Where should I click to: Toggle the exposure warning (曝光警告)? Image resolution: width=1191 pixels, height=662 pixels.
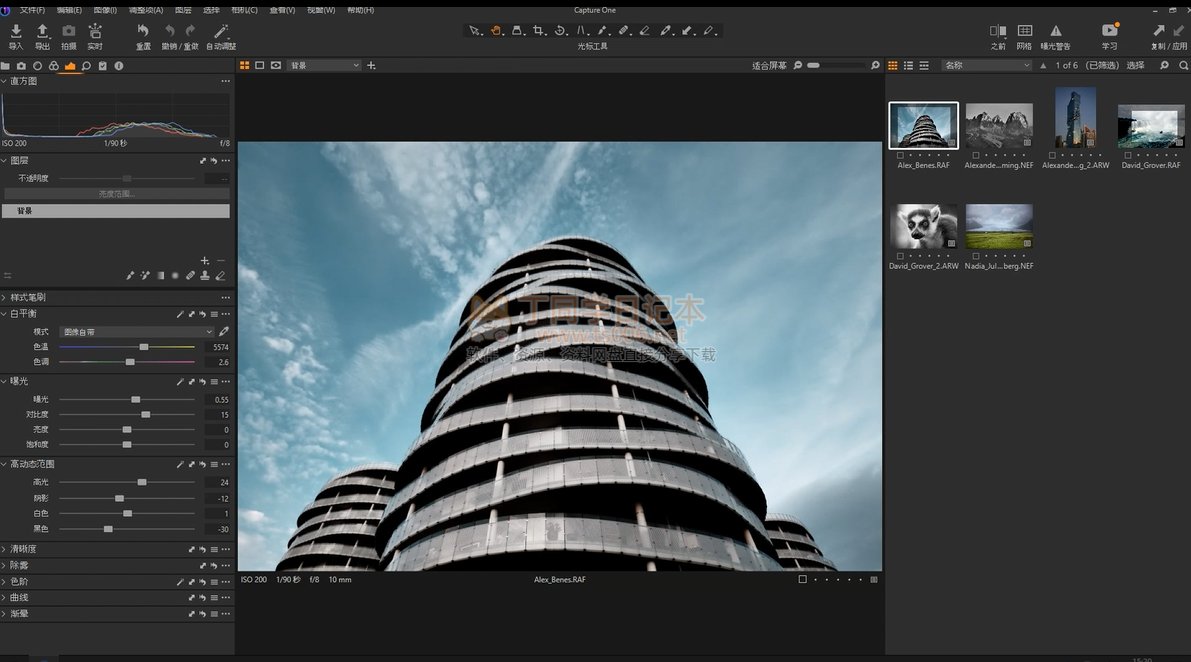click(1055, 32)
